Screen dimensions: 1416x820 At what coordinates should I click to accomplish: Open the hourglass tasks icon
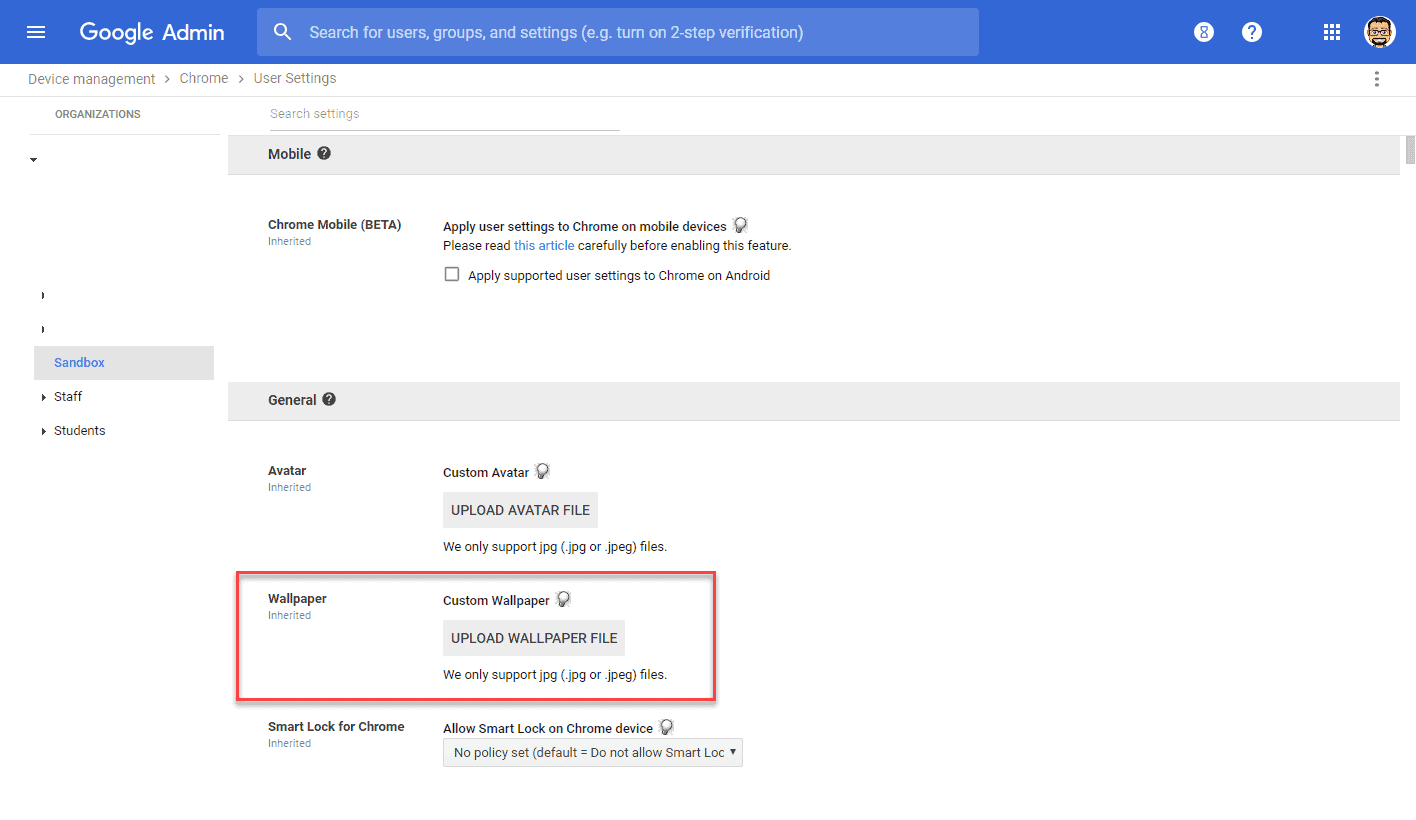[x=1204, y=32]
